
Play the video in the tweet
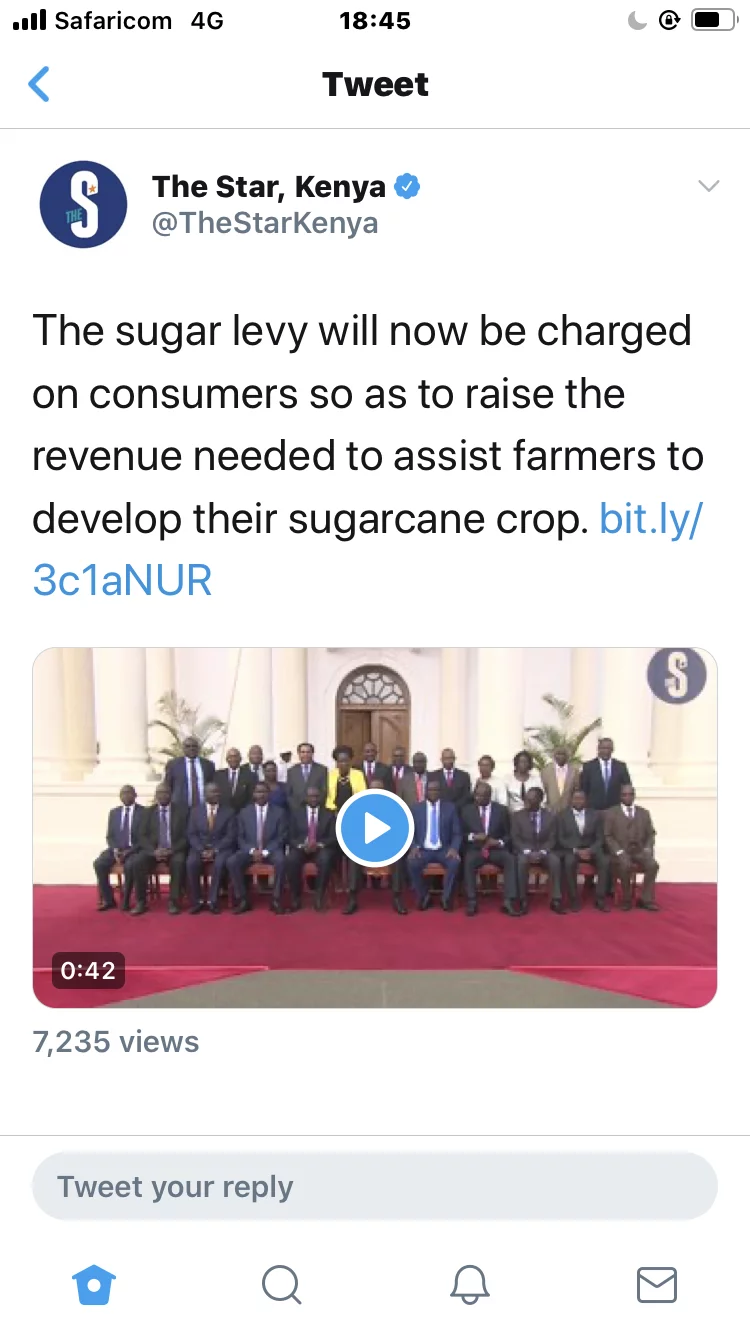(375, 828)
